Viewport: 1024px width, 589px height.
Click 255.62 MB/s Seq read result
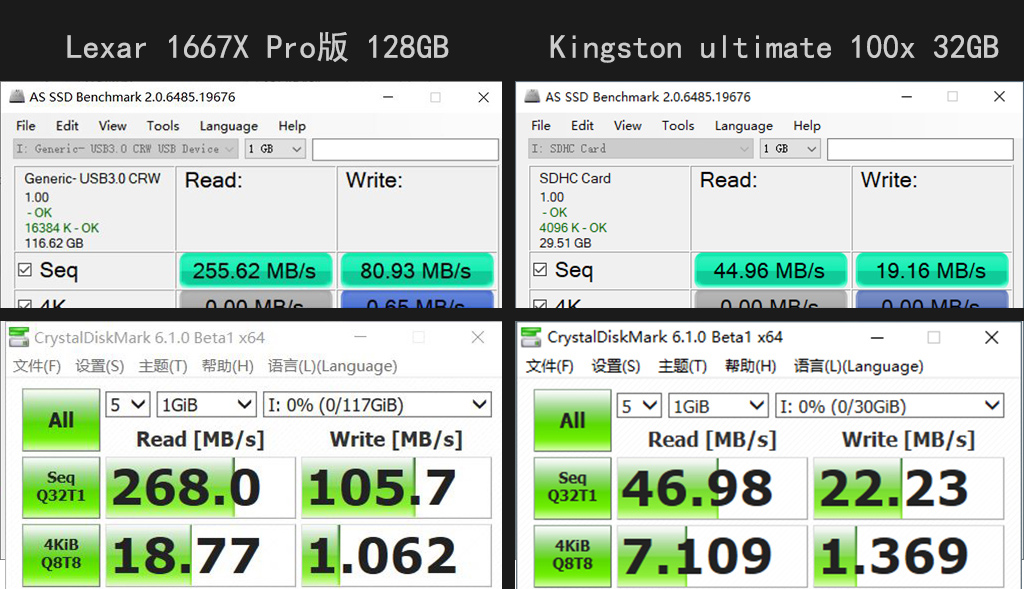point(255,270)
